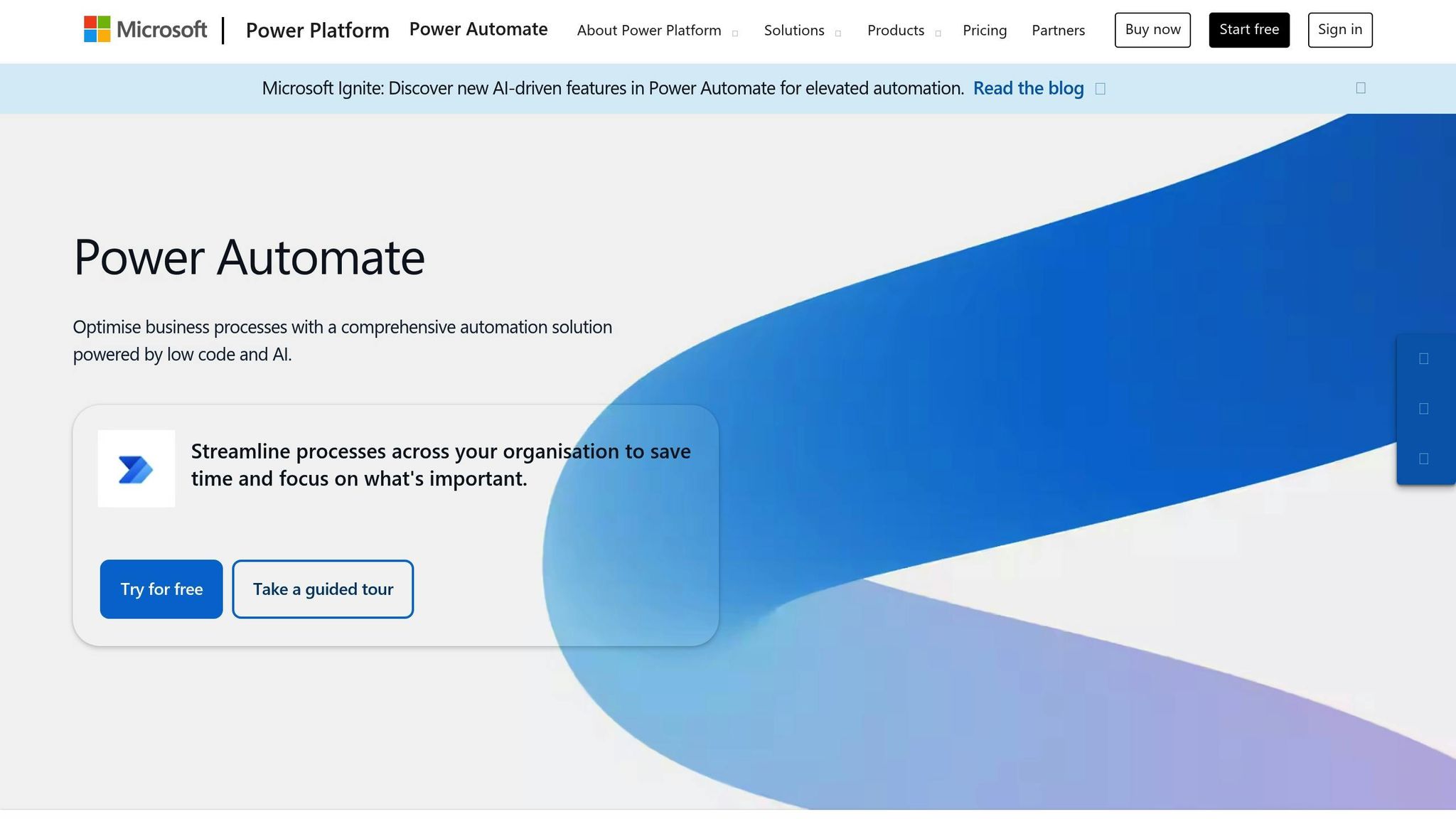This screenshot has width=1456, height=819.
Task: Click the top icon on the blue side panel
Action: (x=1424, y=358)
